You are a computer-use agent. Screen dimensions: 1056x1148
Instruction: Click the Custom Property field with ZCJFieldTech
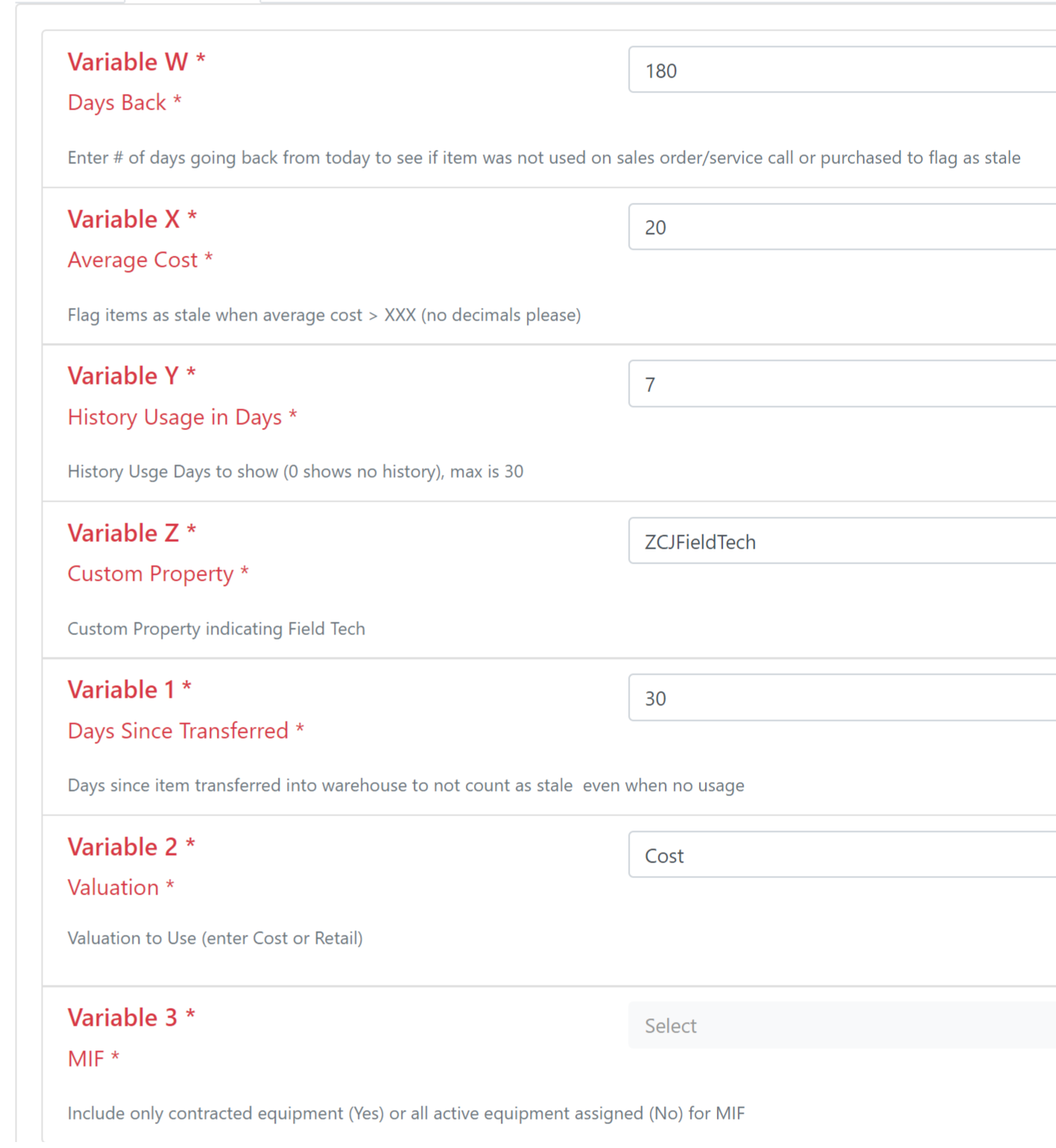pos(842,541)
